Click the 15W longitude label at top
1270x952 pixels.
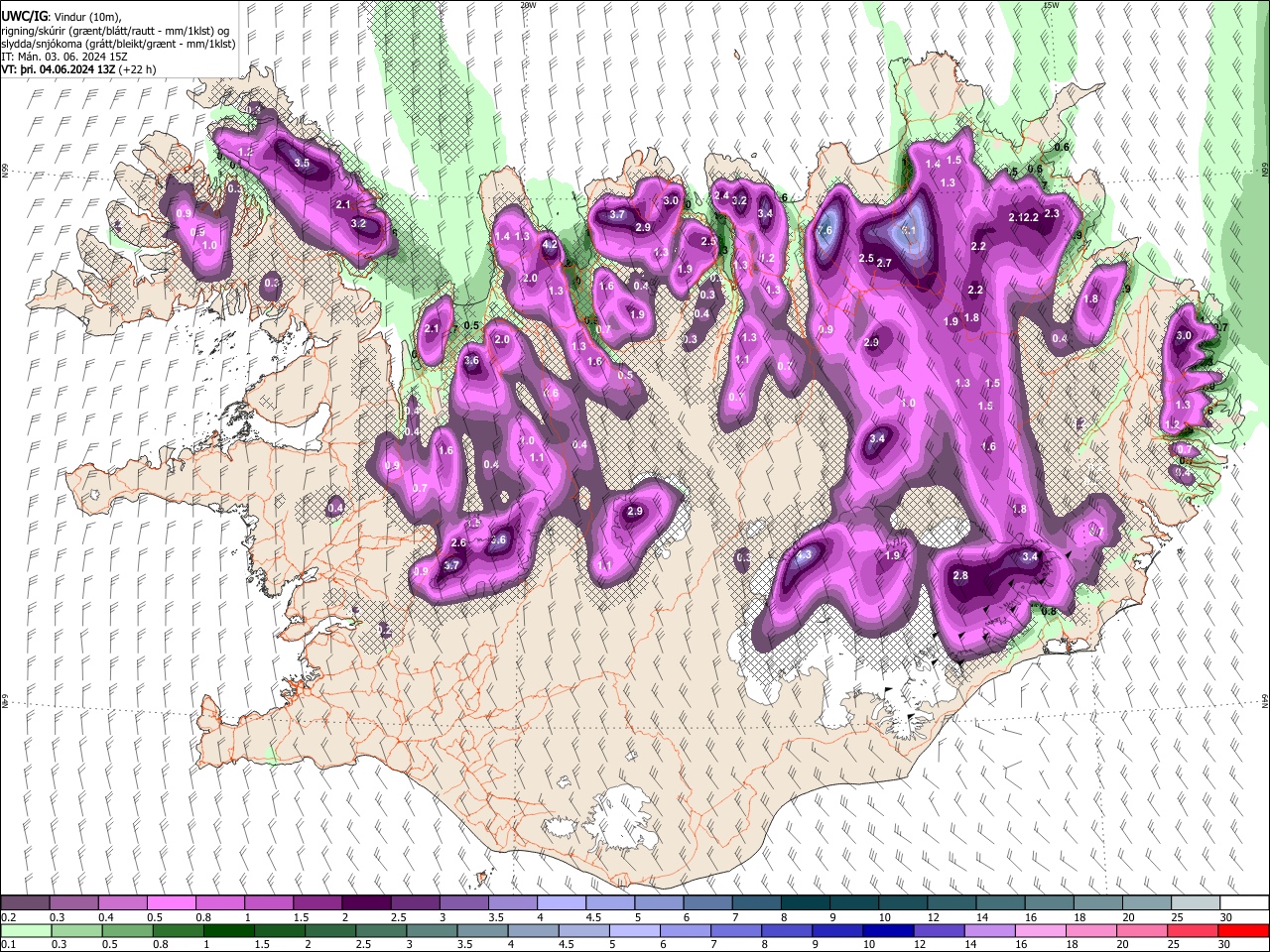pos(1051,5)
